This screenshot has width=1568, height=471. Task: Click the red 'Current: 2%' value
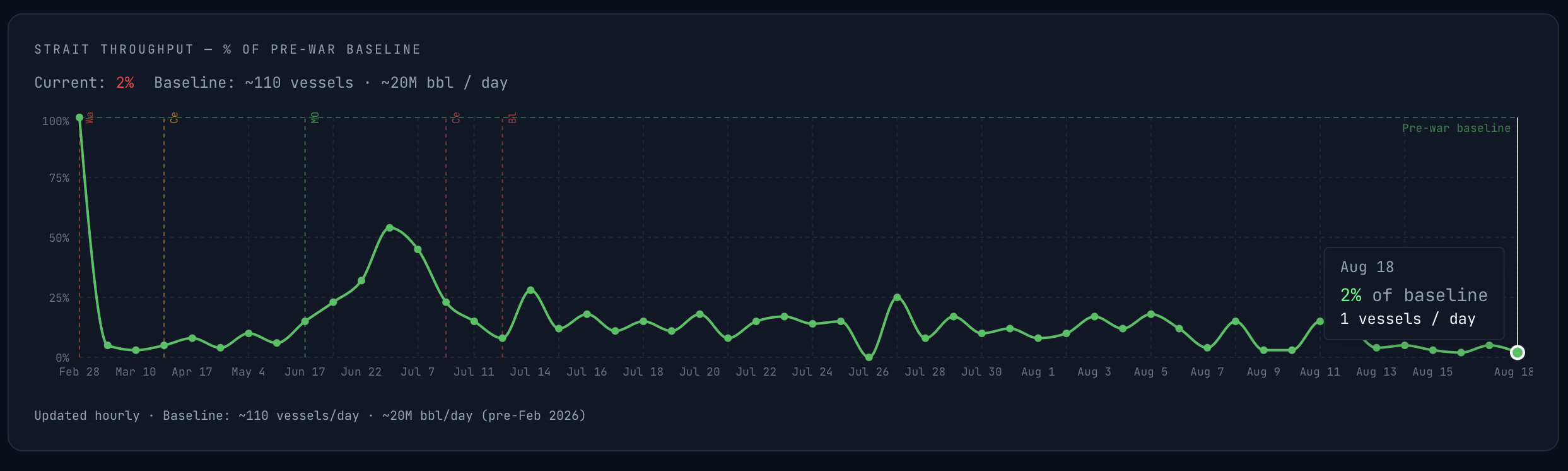pos(125,83)
